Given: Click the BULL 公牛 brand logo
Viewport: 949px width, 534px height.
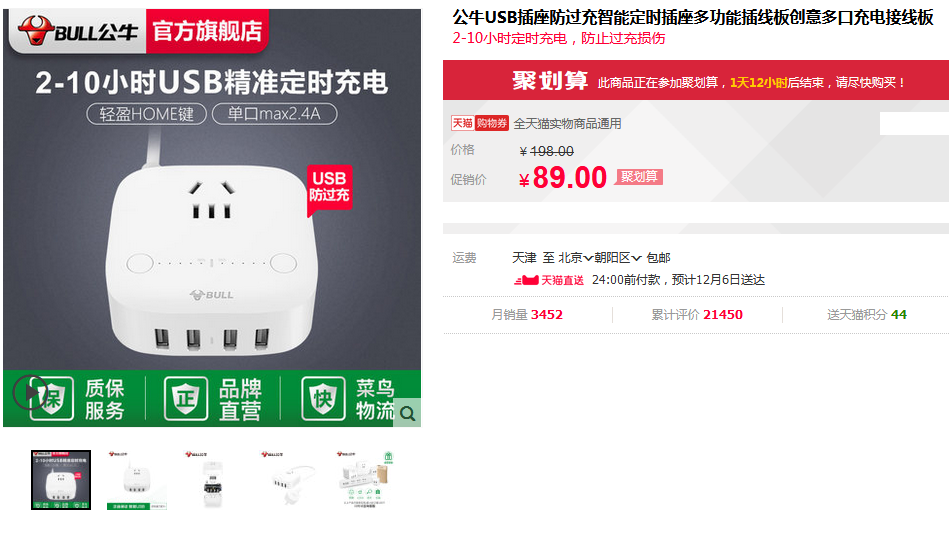Looking at the screenshot, I should tap(77, 31).
